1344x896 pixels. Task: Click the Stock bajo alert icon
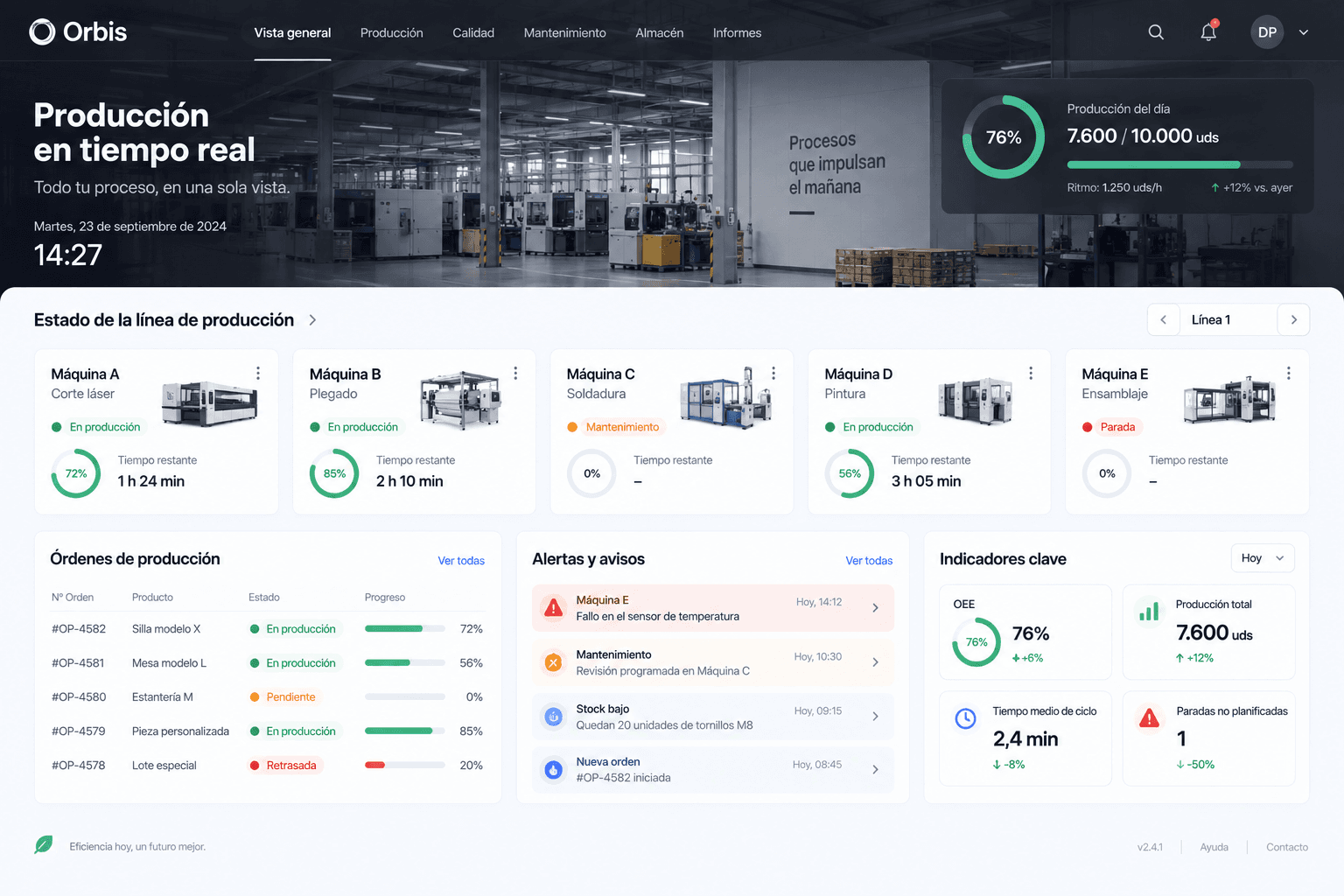[x=553, y=717]
